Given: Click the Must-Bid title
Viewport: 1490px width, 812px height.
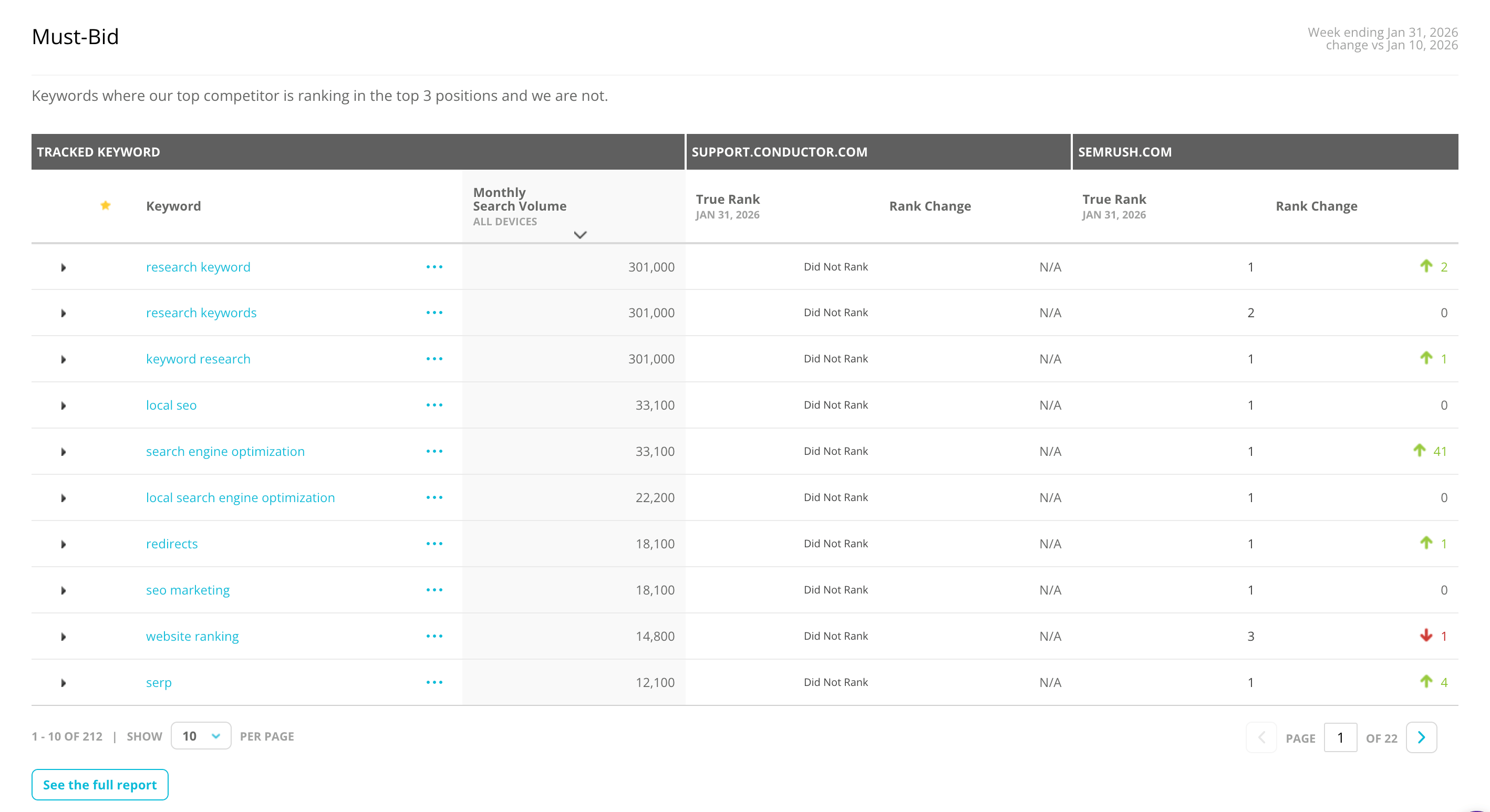Looking at the screenshot, I should [x=75, y=36].
